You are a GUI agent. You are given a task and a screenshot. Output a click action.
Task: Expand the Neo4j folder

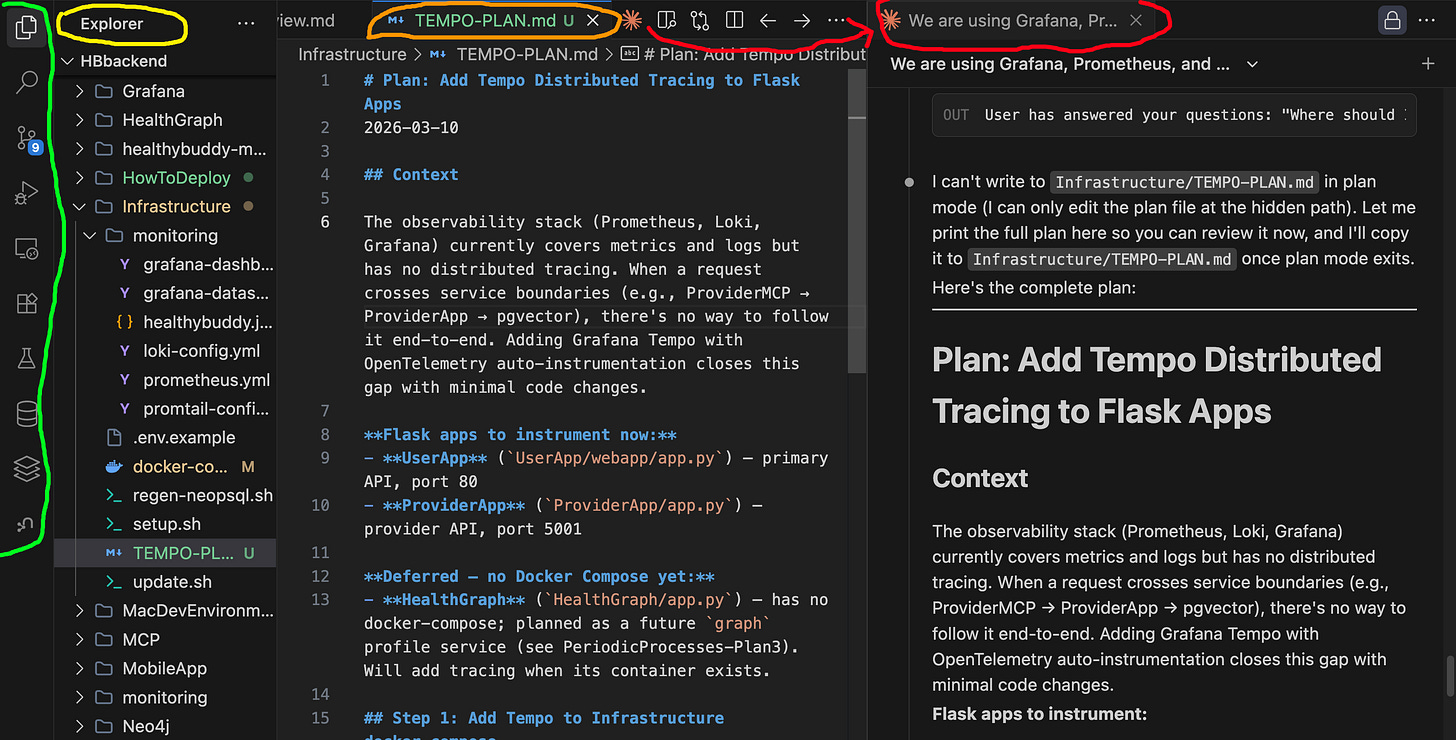tap(81, 726)
